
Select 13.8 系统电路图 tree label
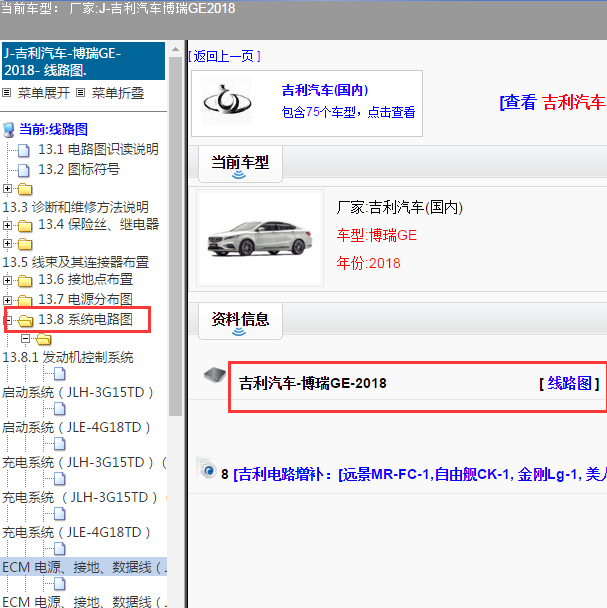coord(85,320)
